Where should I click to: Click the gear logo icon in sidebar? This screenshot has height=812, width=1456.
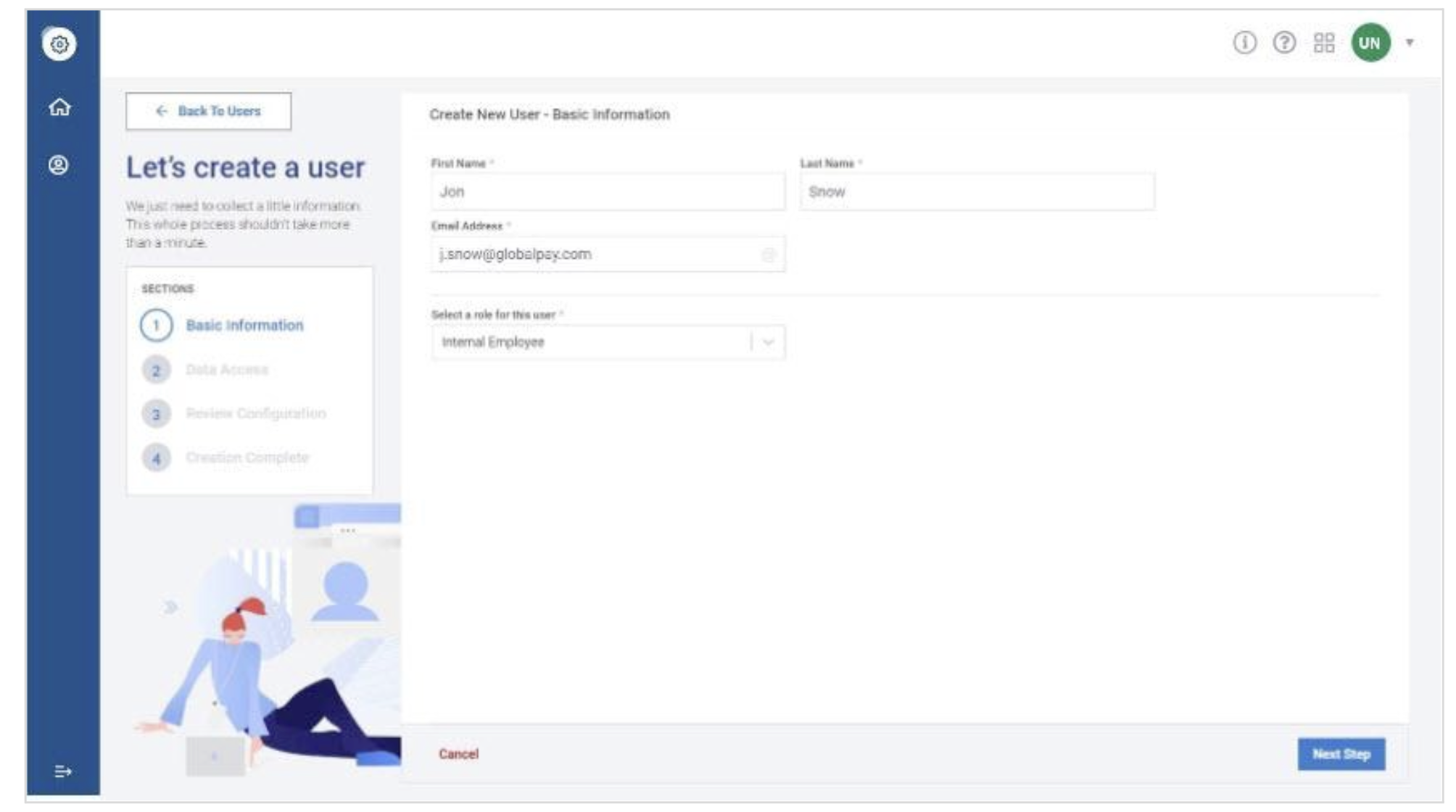tap(59, 44)
